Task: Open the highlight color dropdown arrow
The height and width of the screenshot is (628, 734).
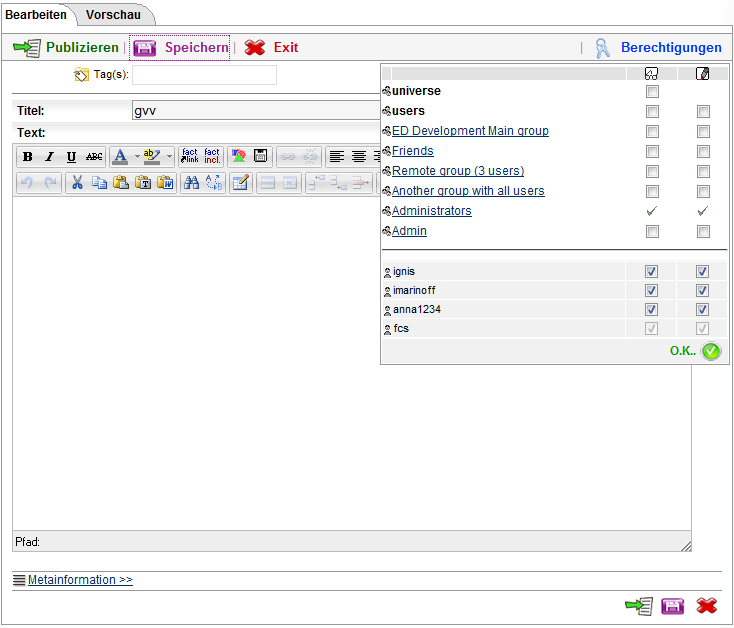Action: (x=169, y=156)
